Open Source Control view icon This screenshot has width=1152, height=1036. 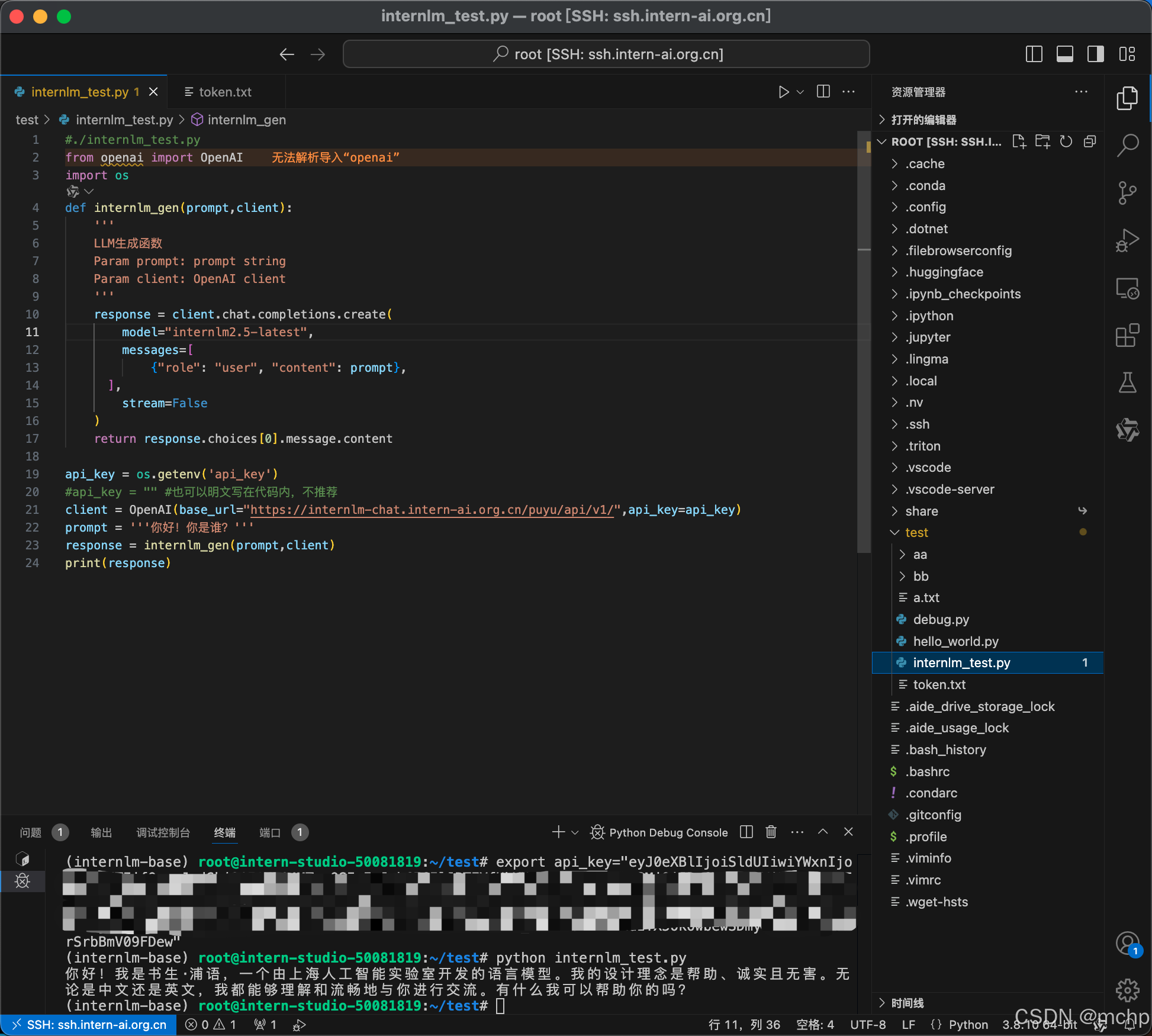click(x=1127, y=192)
